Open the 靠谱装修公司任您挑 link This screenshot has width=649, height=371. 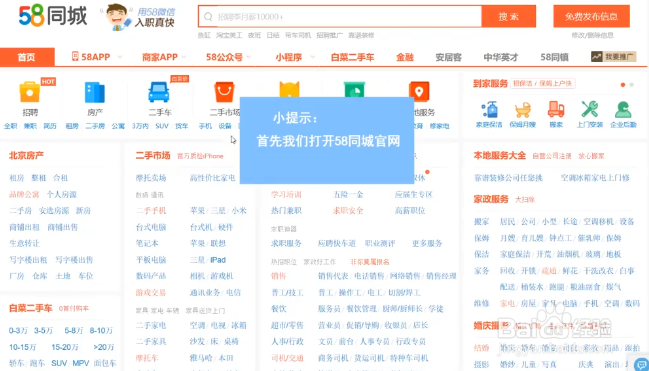coord(508,178)
